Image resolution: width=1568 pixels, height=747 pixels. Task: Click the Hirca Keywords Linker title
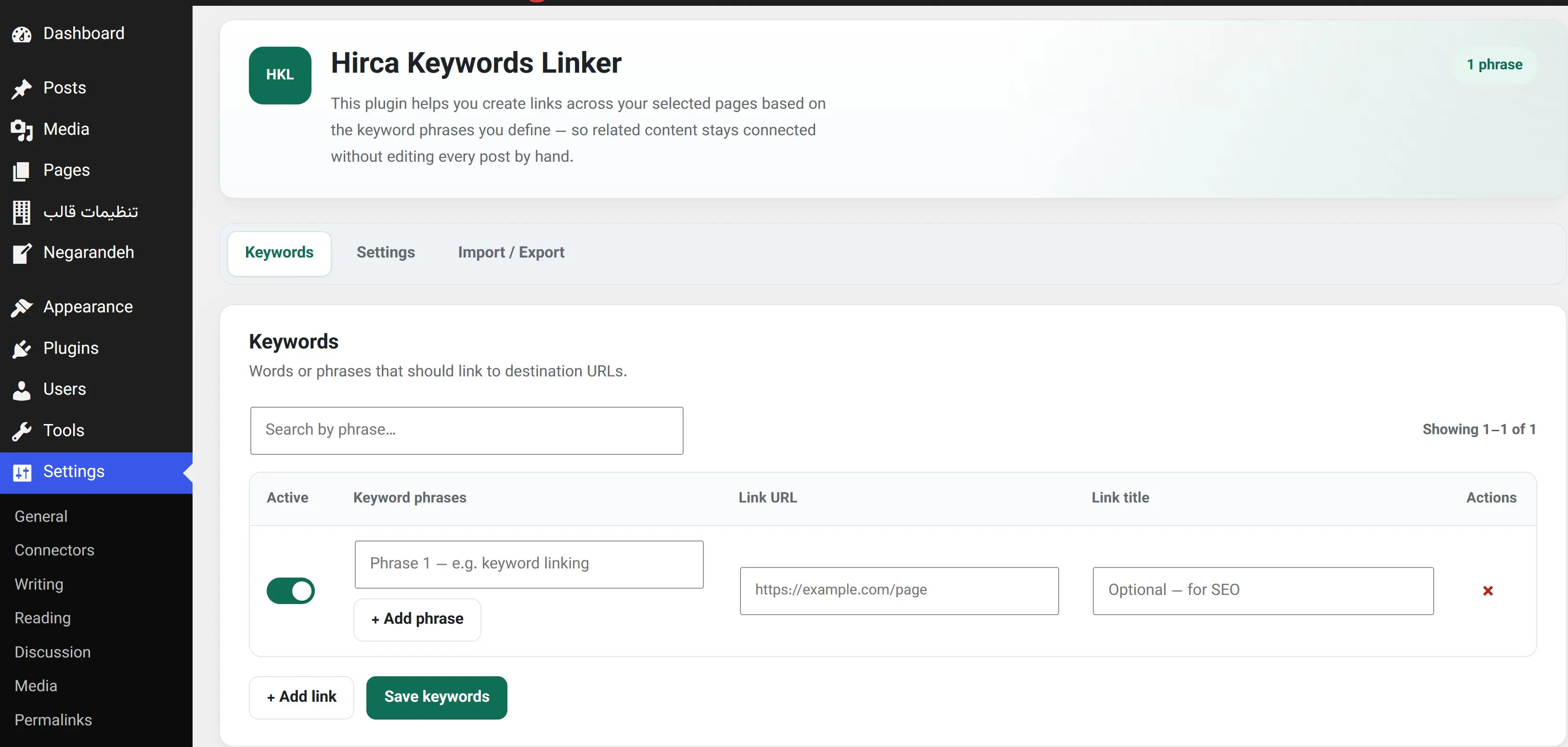476,64
